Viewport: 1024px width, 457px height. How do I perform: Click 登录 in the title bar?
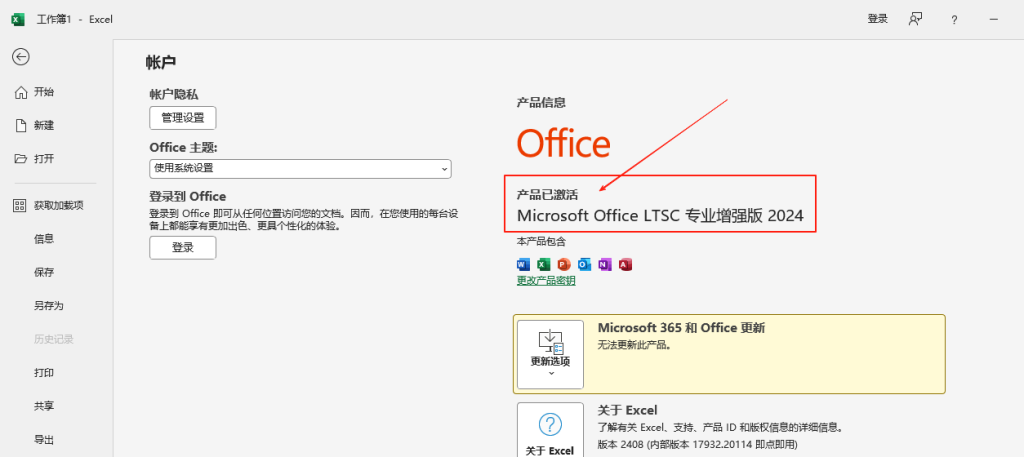(877, 19)
